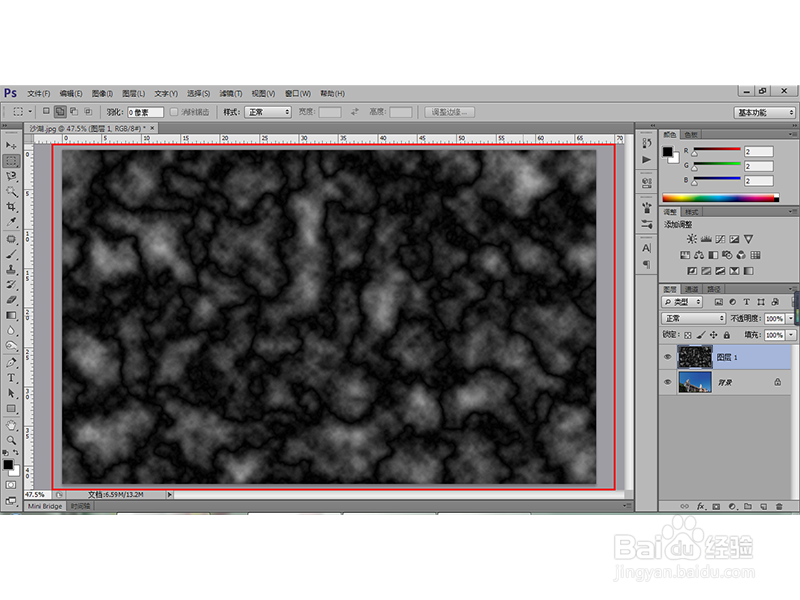Select the Zoom tool

[x=11, y=440]
